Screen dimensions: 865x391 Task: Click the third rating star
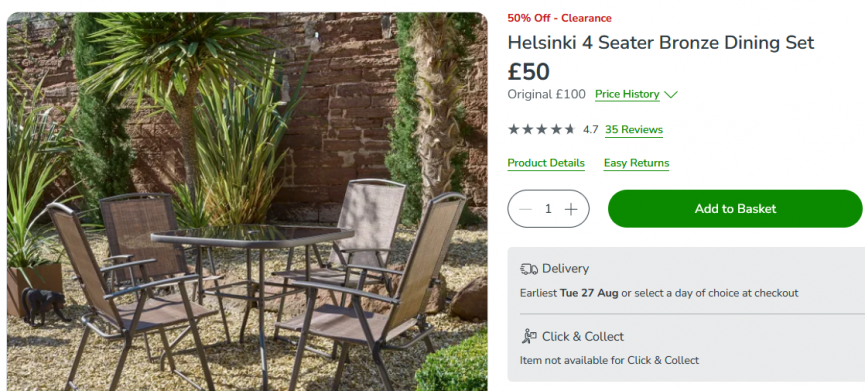pyautogui.click(x=542, y=130)
